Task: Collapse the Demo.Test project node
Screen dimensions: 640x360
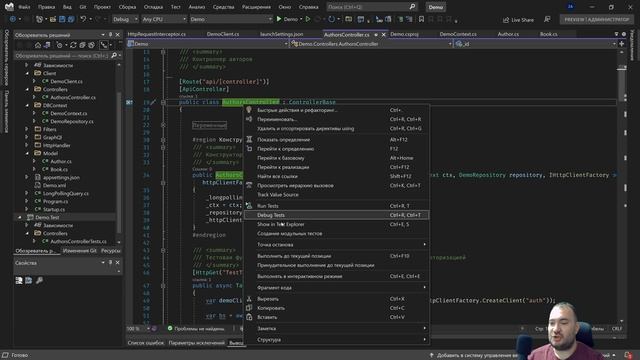Action: click(x=19, y=218)
